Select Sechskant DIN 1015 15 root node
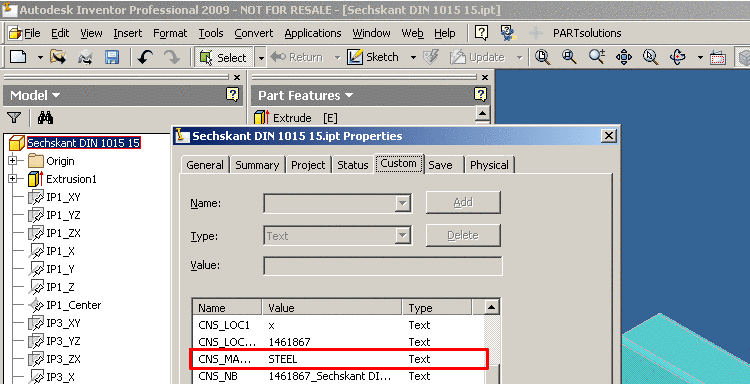 coord(84,143)
